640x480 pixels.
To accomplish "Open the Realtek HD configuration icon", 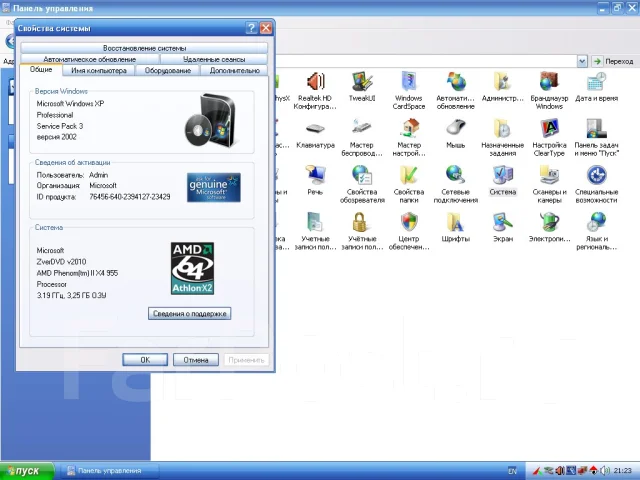I will coord(315,91).
